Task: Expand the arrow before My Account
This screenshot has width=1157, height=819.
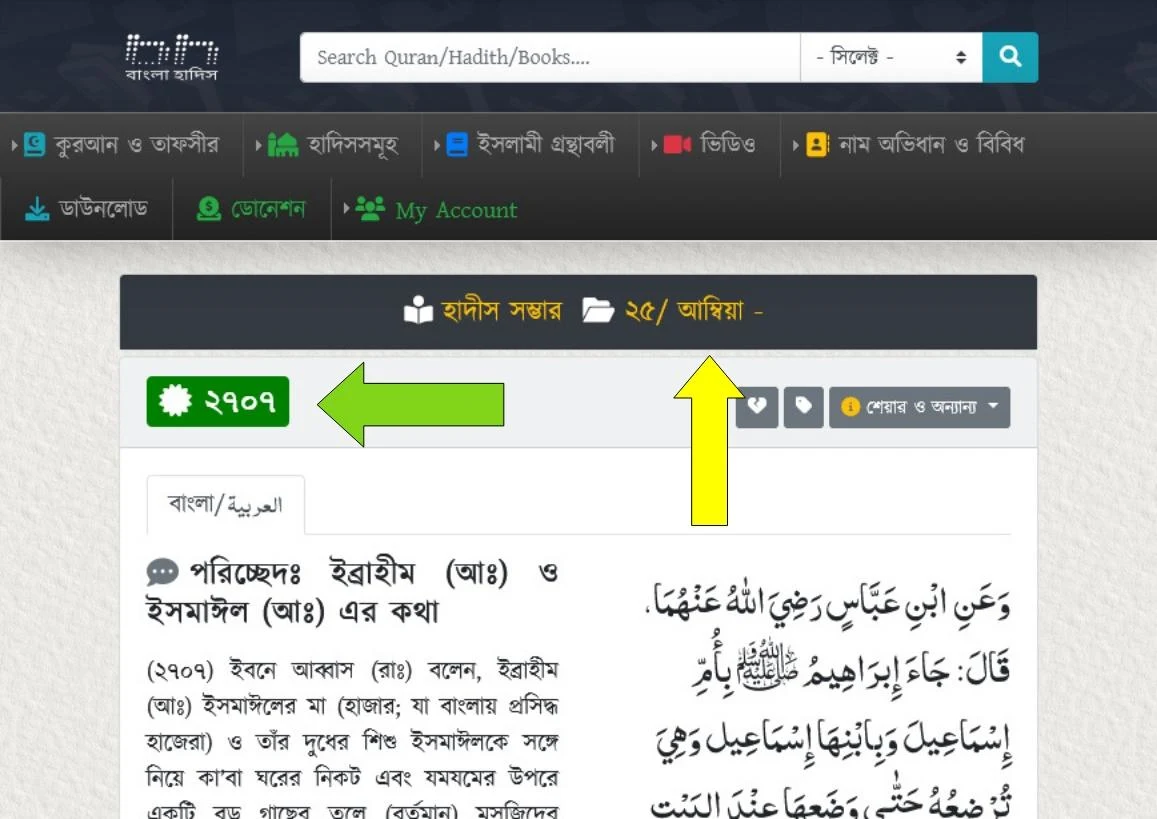Action: (x=346, y=208)
